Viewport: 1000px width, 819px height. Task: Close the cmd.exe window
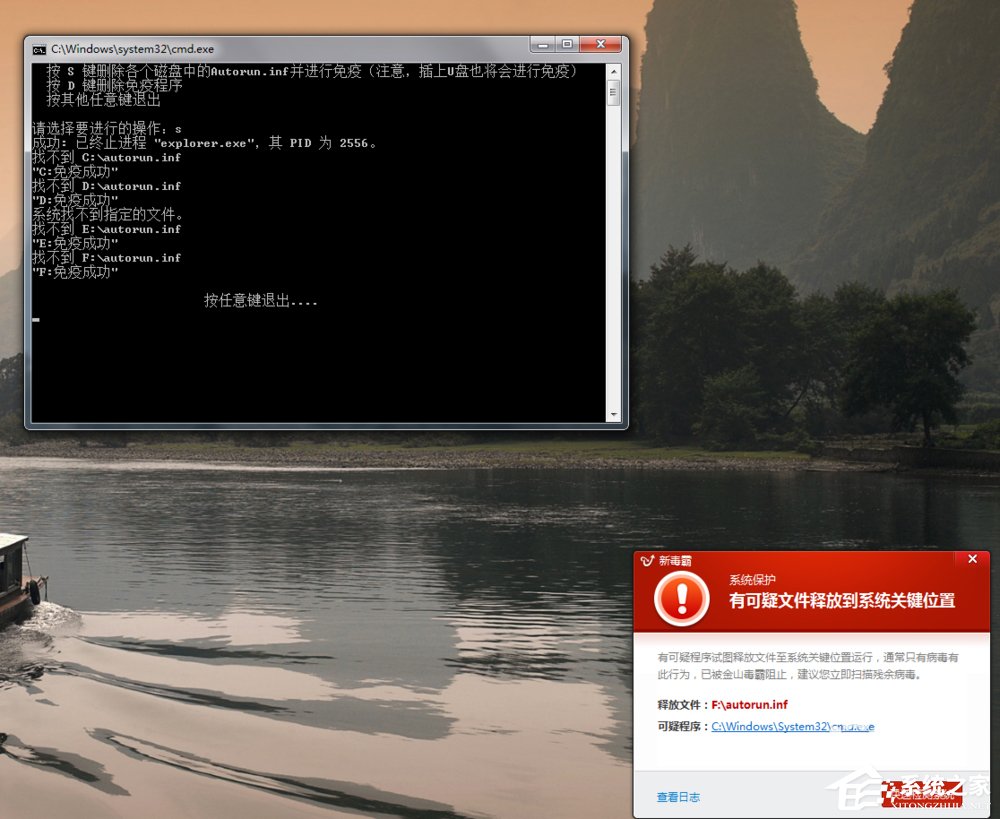pyautogui.click(x=600, y=45)
